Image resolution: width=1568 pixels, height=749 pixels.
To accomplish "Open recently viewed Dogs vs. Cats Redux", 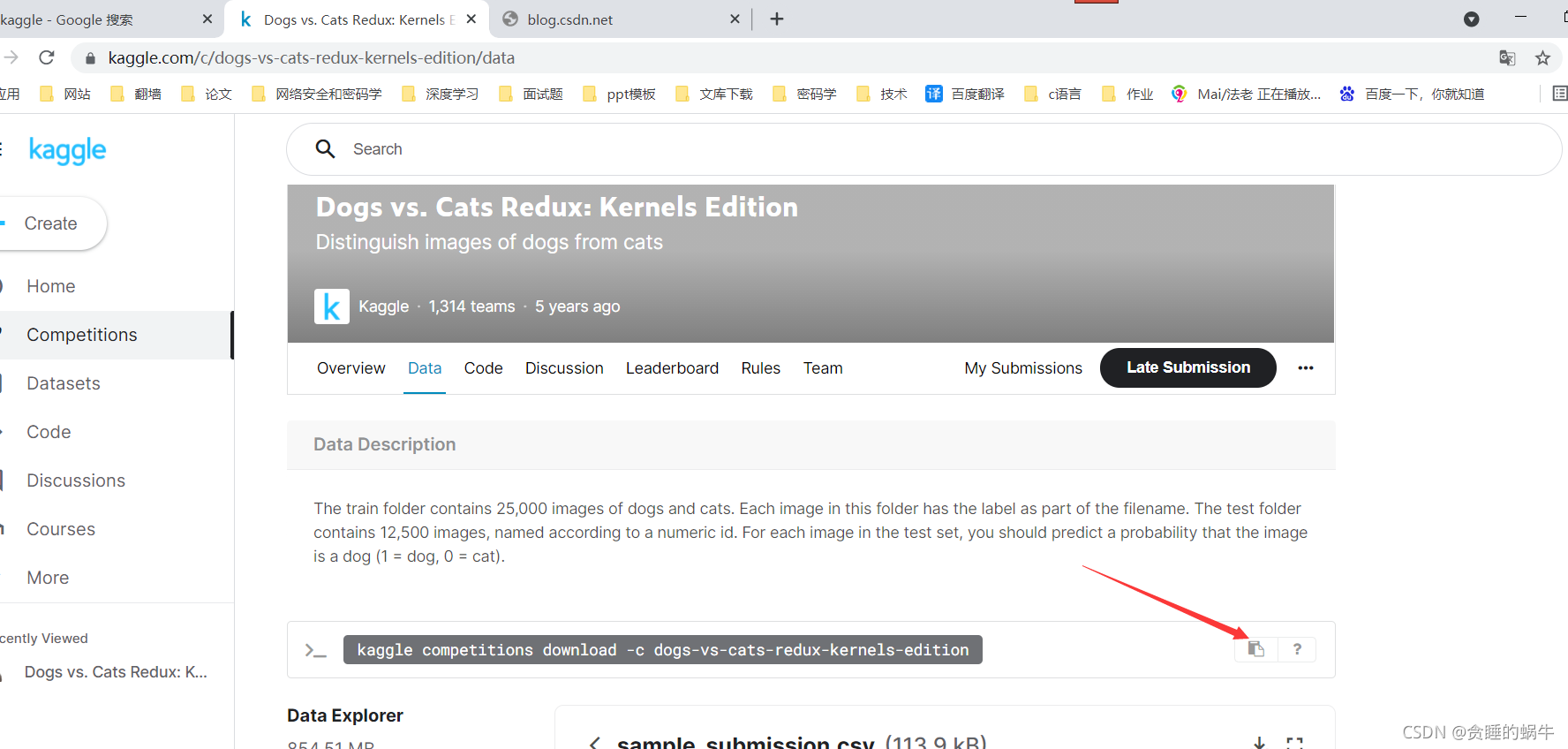I will (x=116, y=672).
